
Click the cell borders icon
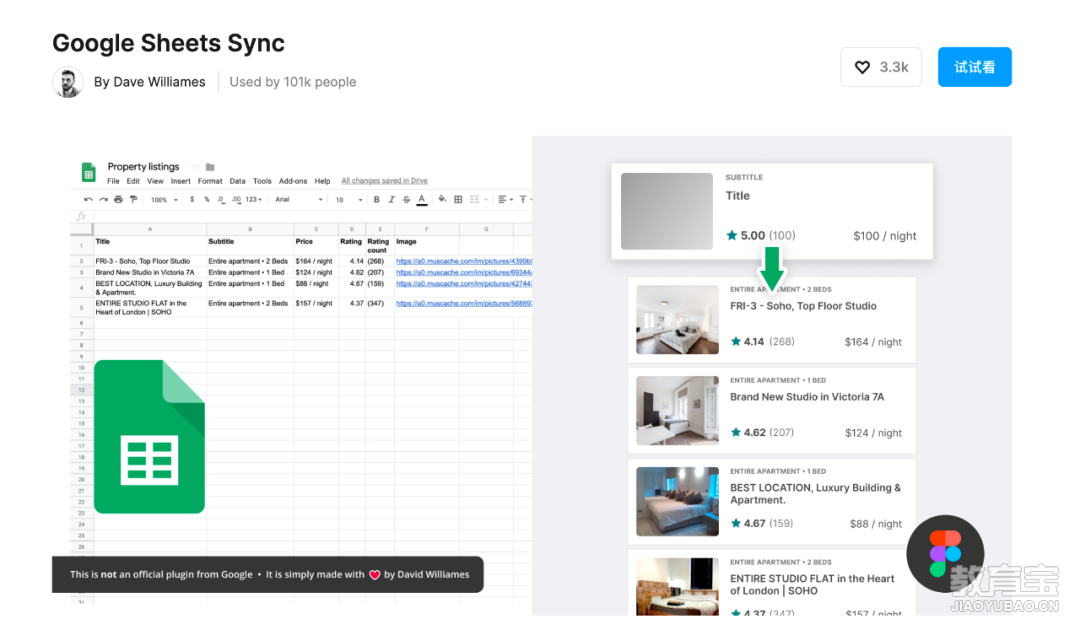[458, 200]
